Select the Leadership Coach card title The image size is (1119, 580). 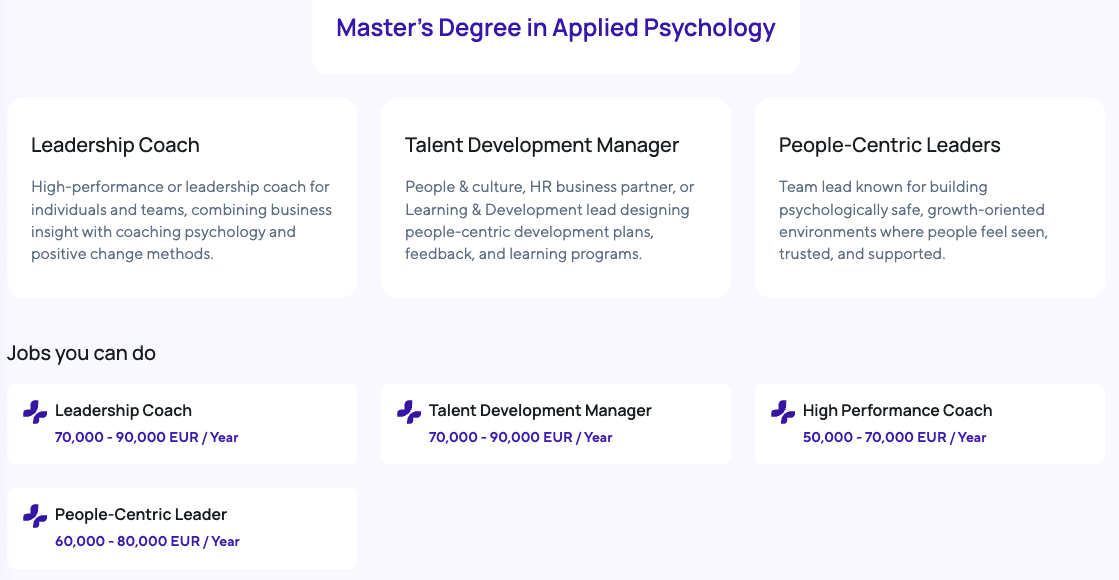[115, 145]
